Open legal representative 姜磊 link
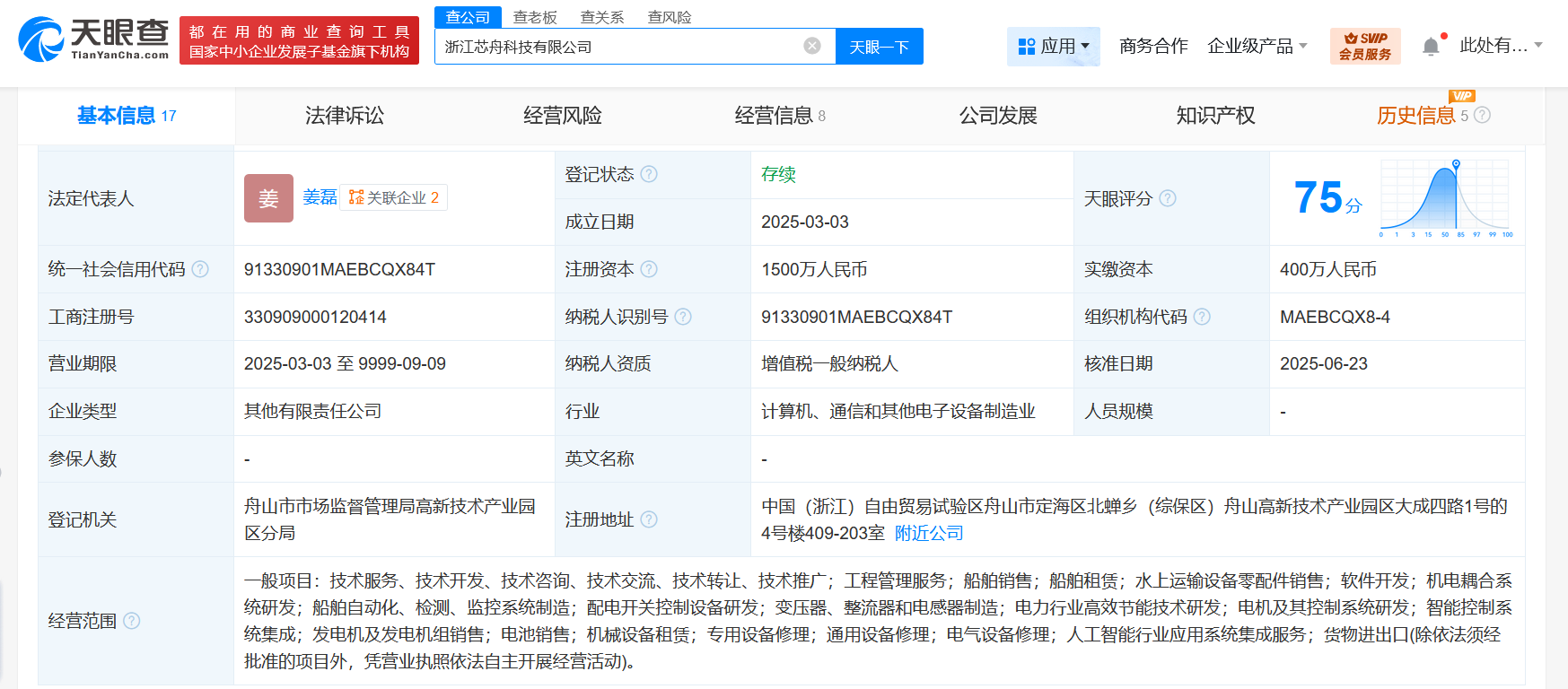The image size is (1568, 689). pos(320,197)
